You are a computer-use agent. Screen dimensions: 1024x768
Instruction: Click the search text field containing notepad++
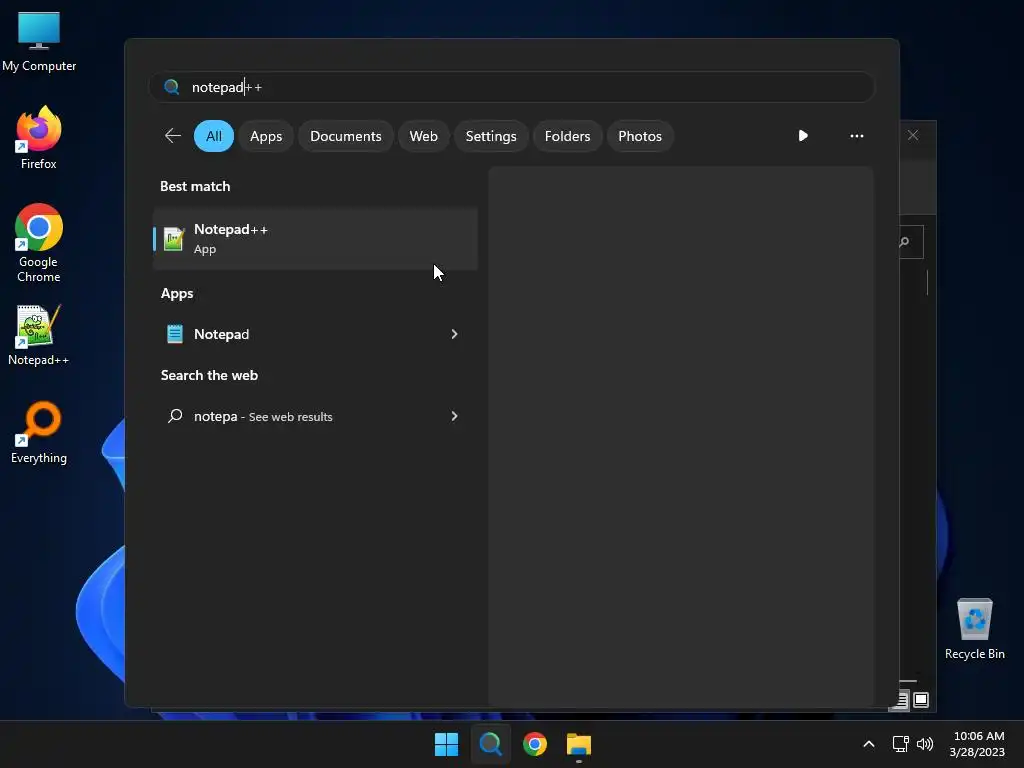[x=511, y=87]
